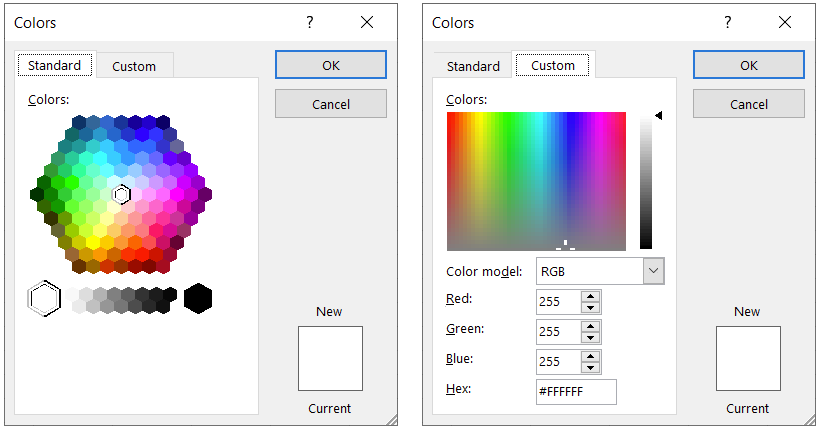Decrease the Green value with down arrow
The height and width of the screenshot is (429, 820).
click(591, 337)
